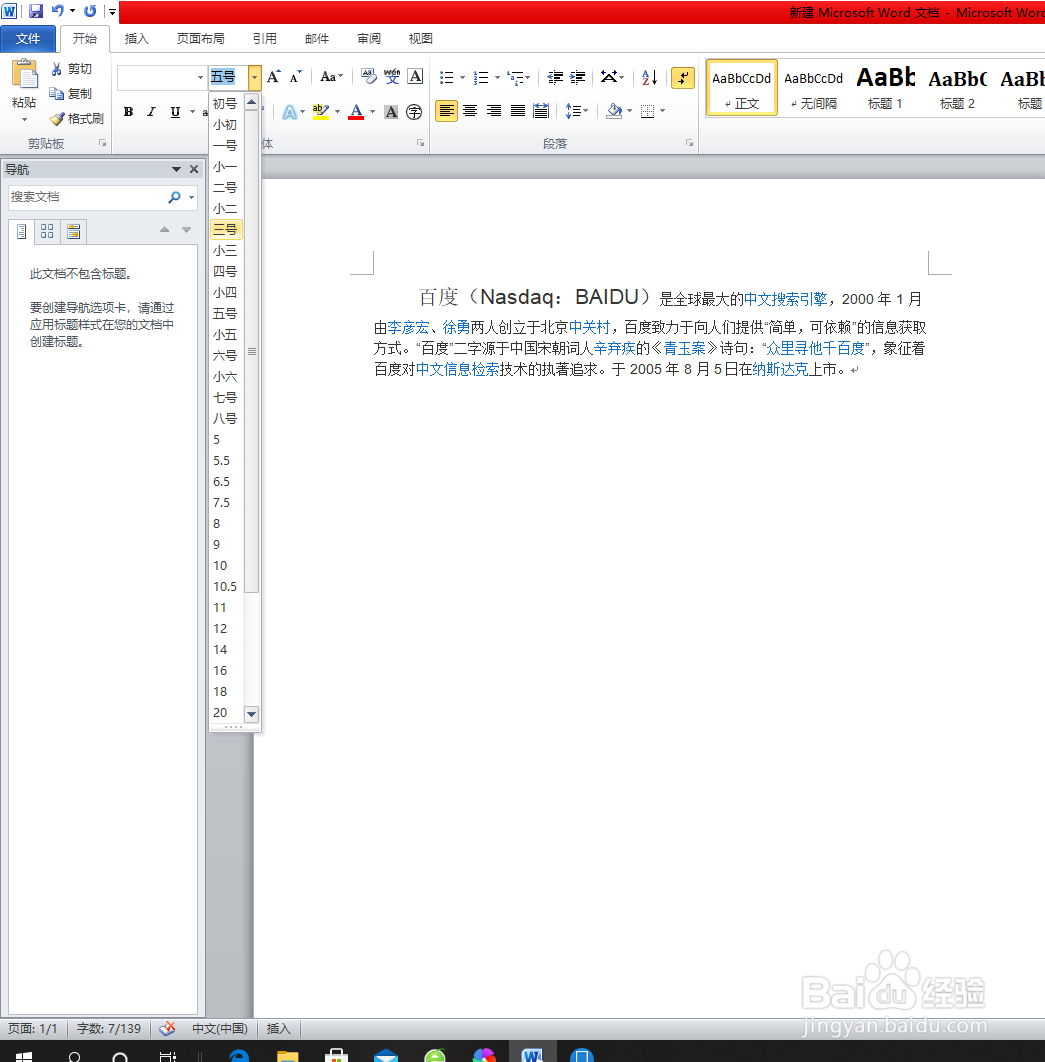This screenshot has height=1062, width=1045.
Task: Click the Cut (剪切) scissors button
Action: [71, 69]
